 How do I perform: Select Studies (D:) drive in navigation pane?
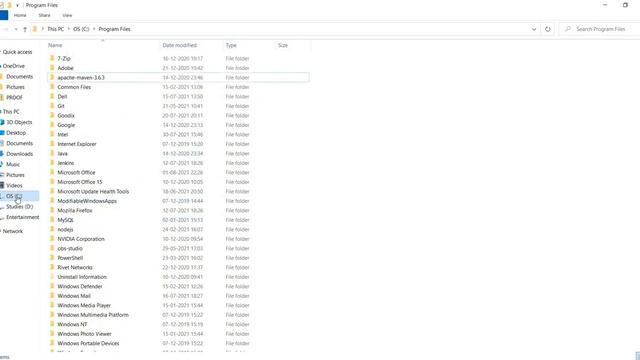coord(20,207)
